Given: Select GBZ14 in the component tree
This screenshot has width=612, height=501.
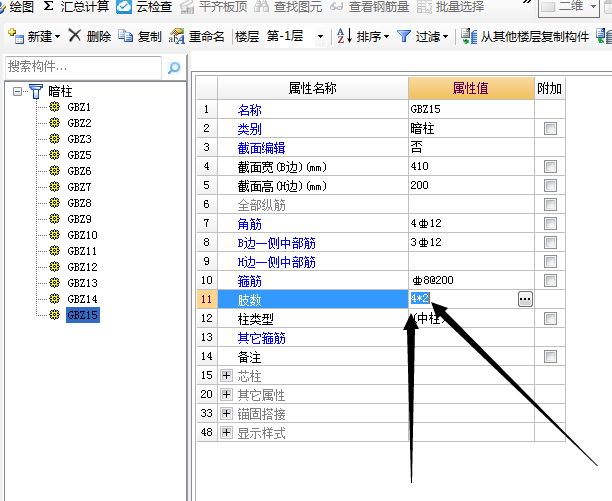Looking at the screenshot, I should (82, 299).
